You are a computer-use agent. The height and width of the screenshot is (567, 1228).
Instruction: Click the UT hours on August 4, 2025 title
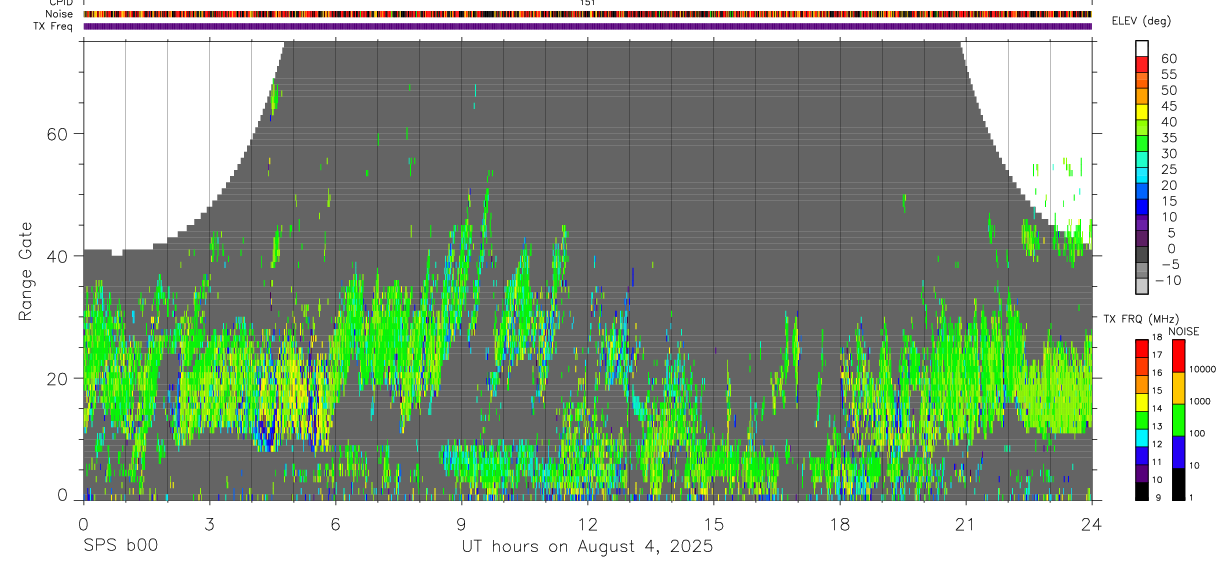pos(587,546)
